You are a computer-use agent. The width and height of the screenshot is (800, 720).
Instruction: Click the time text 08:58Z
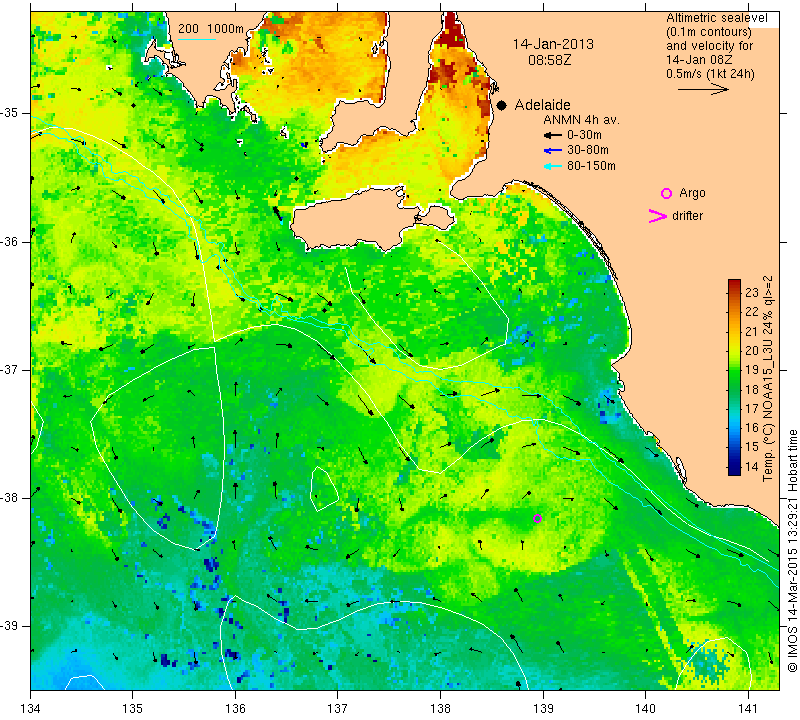click(549, 60)
